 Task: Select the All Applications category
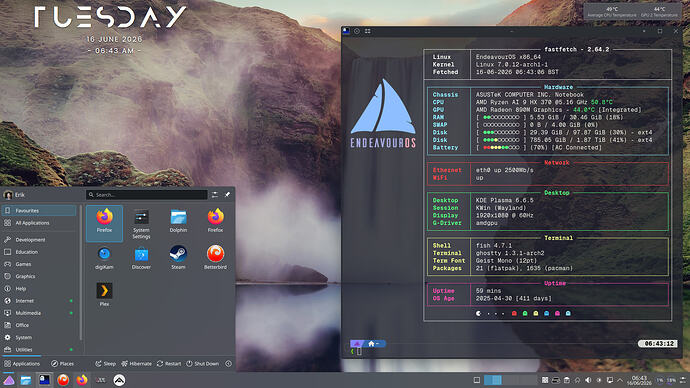[x=39, y=223]
